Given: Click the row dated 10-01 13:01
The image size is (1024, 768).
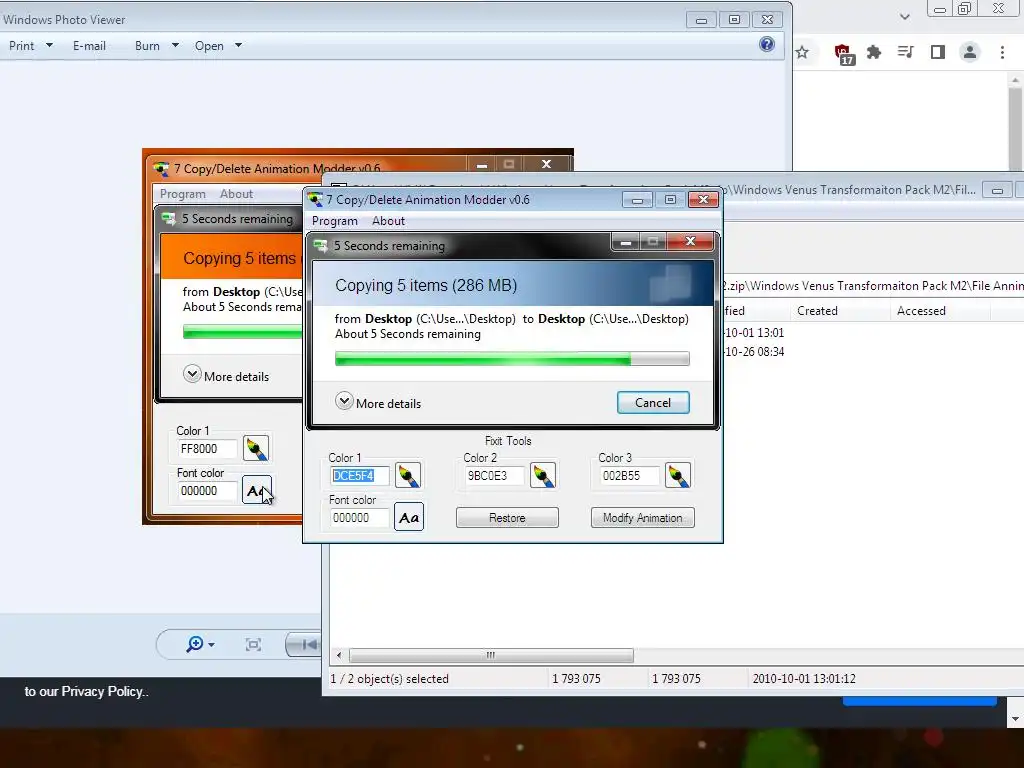Looking at the screenshot, I should [x=872, y=332].
